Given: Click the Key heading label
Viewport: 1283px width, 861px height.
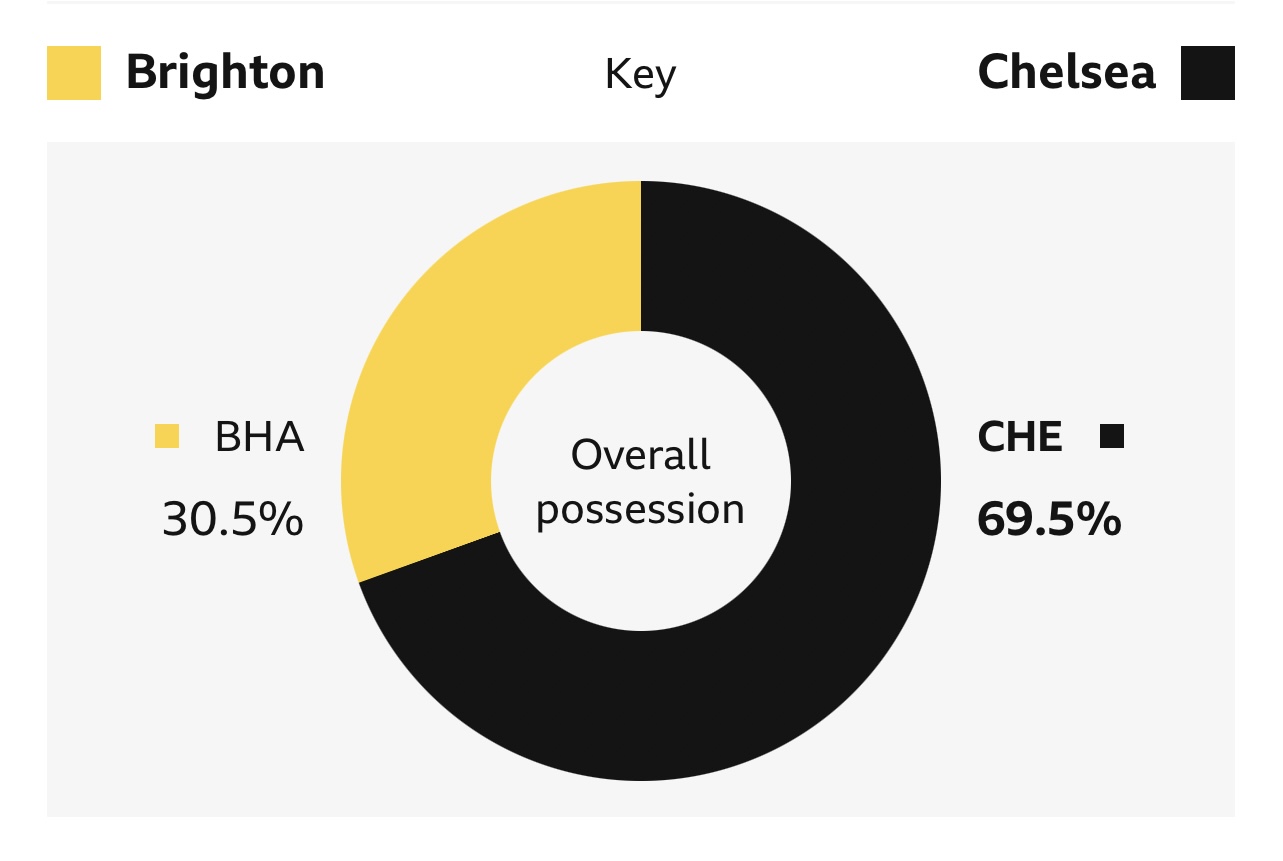Looking at the screenshot, I should tap(640, 75).
